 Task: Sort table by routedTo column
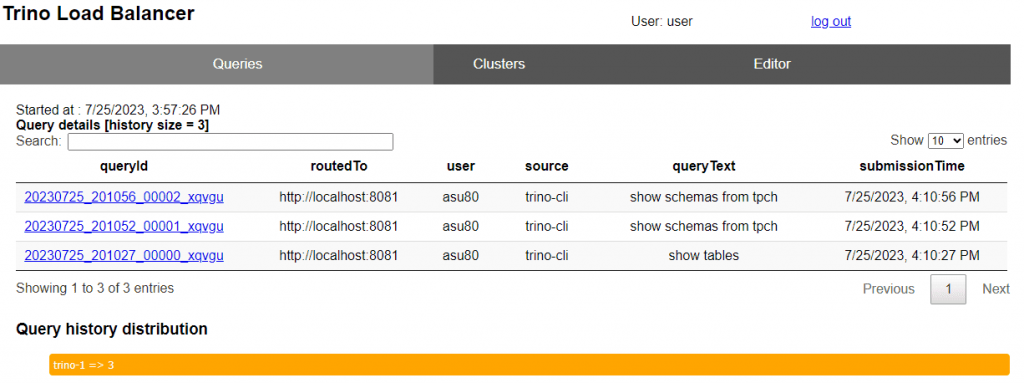[339, 166]
